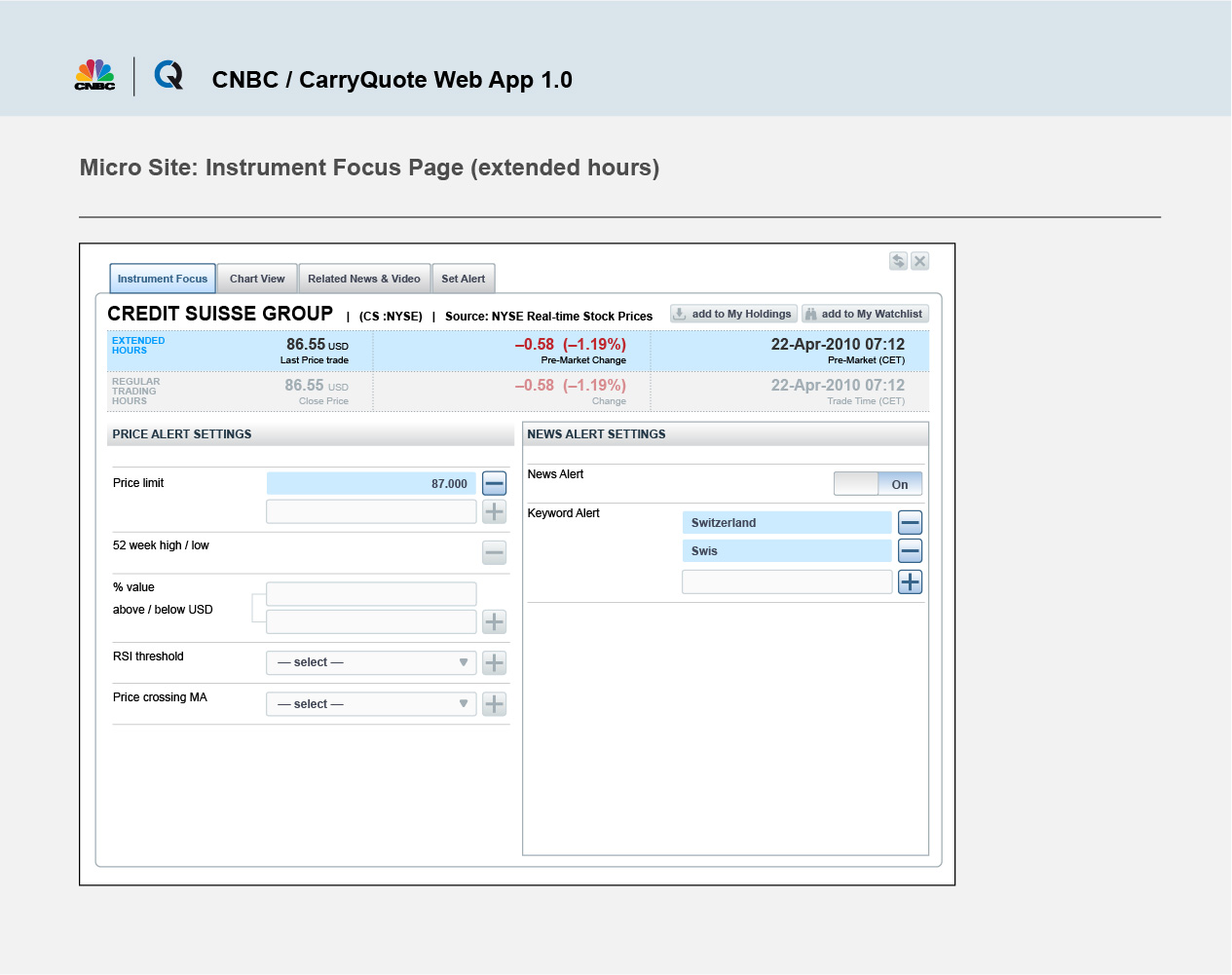Image resolution: width=1232 pixels, height=975 pixels.
Task: Click the 52 week high / low minus icon
Action: tap(494, 553)
